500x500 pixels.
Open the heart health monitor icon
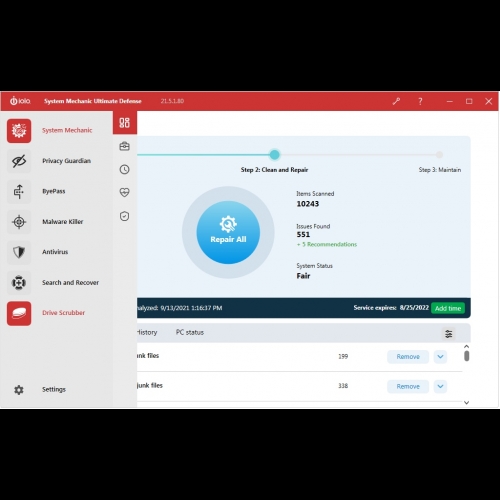point(125,192)
